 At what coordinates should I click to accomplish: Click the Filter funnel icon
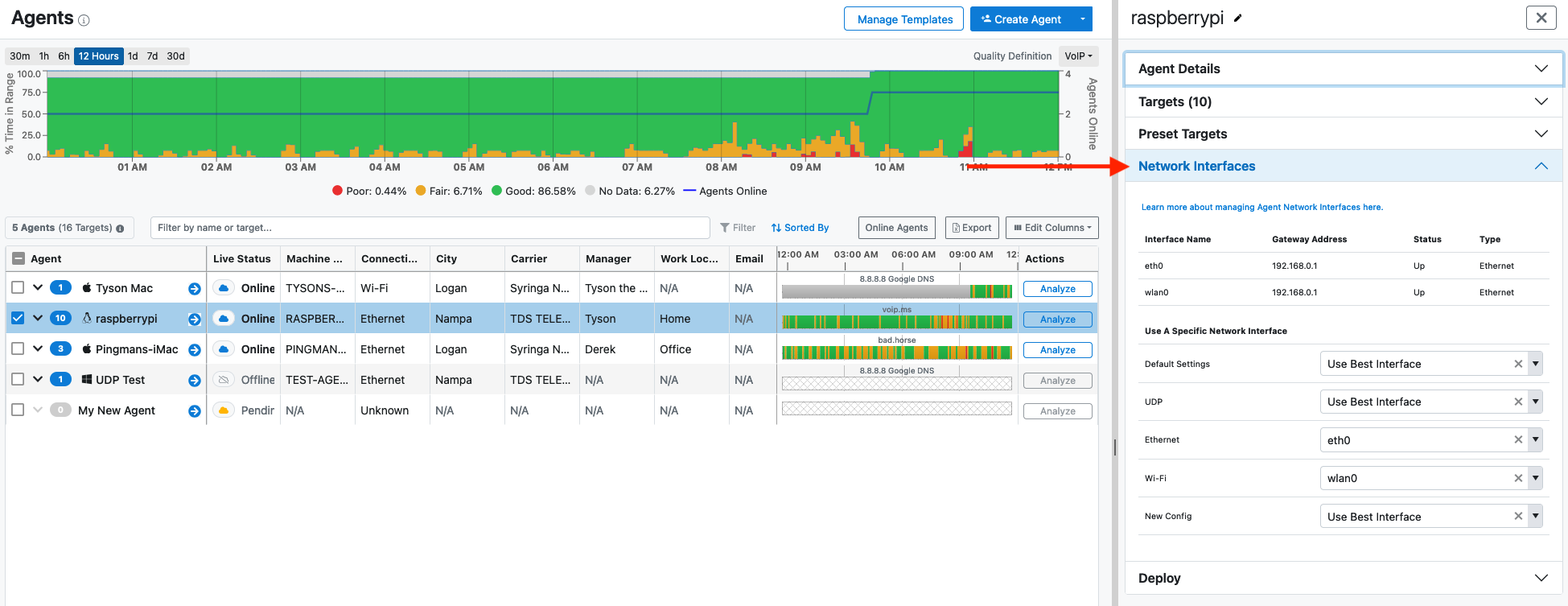[x=725, y=228]
